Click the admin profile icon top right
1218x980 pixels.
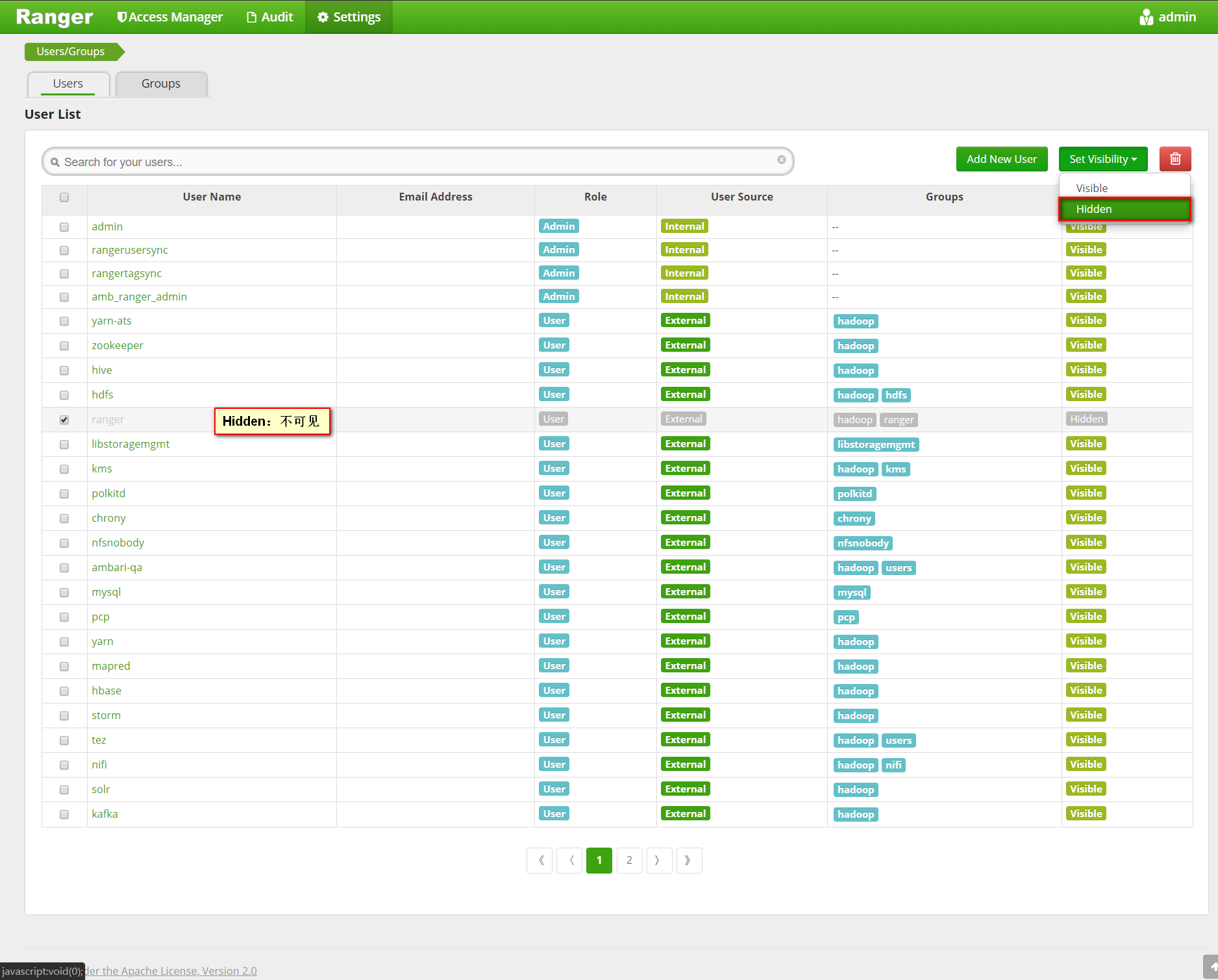[1147, 16]
